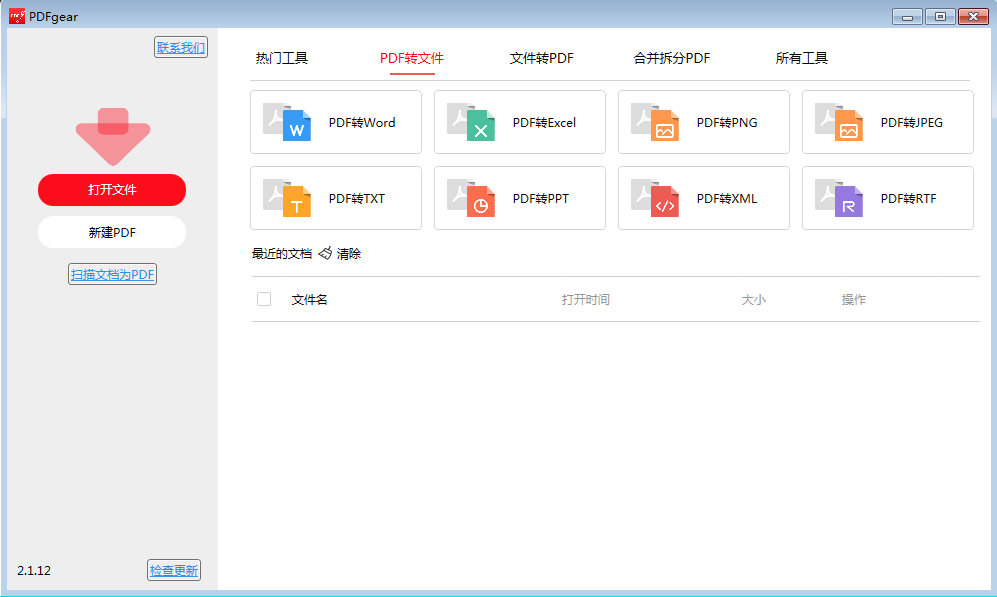Click the PDF转PPT tool icon
Image resolution: width=997 pixels, height=597 pixels.
click(472, 199)
